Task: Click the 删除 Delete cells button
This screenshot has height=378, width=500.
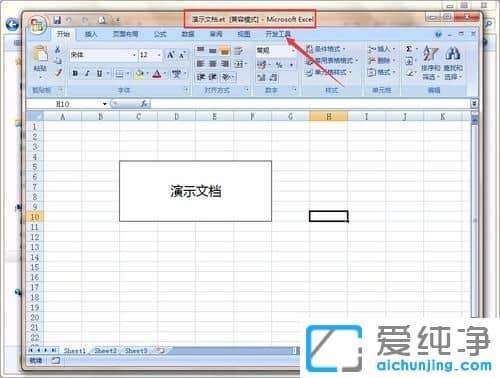Action: click(381, 61)
